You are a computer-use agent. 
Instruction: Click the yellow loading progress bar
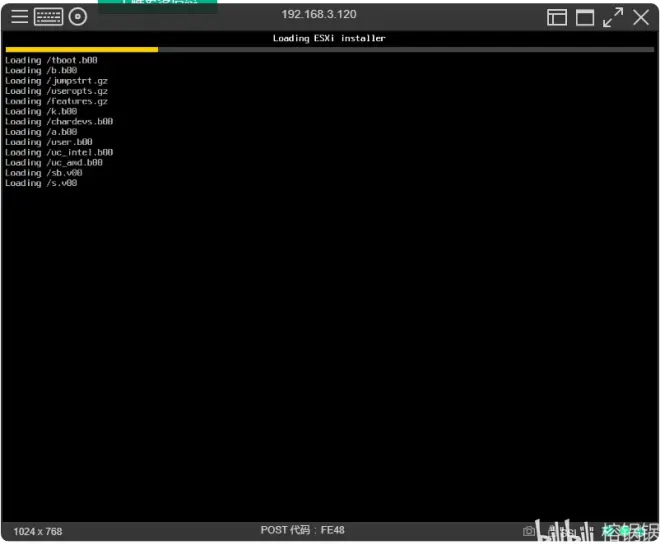click(82, 50)
